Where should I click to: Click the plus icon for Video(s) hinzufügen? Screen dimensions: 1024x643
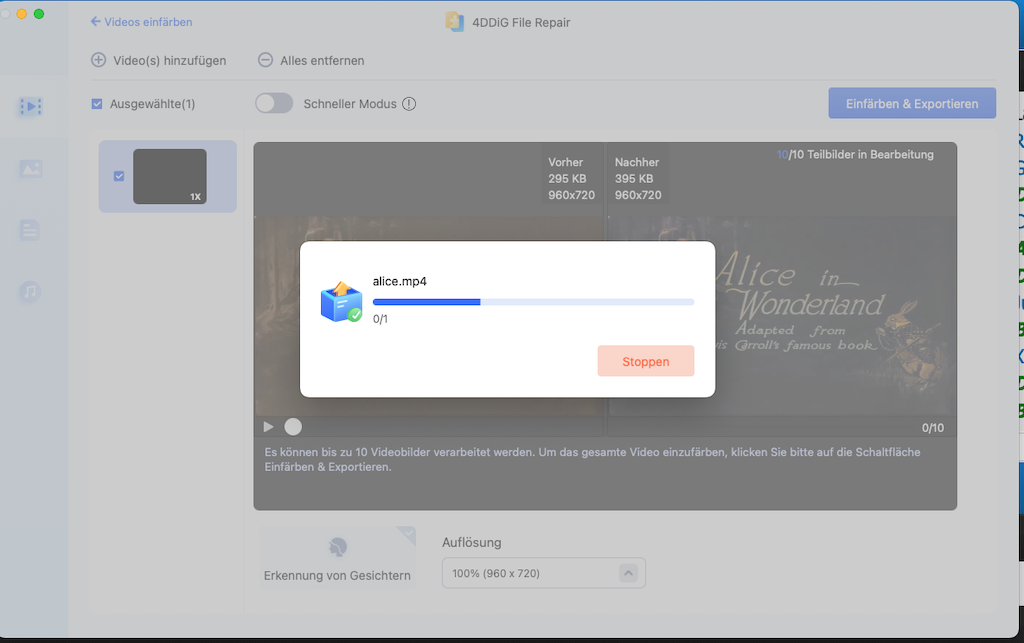pyautogui.click(x=98, y=60)
